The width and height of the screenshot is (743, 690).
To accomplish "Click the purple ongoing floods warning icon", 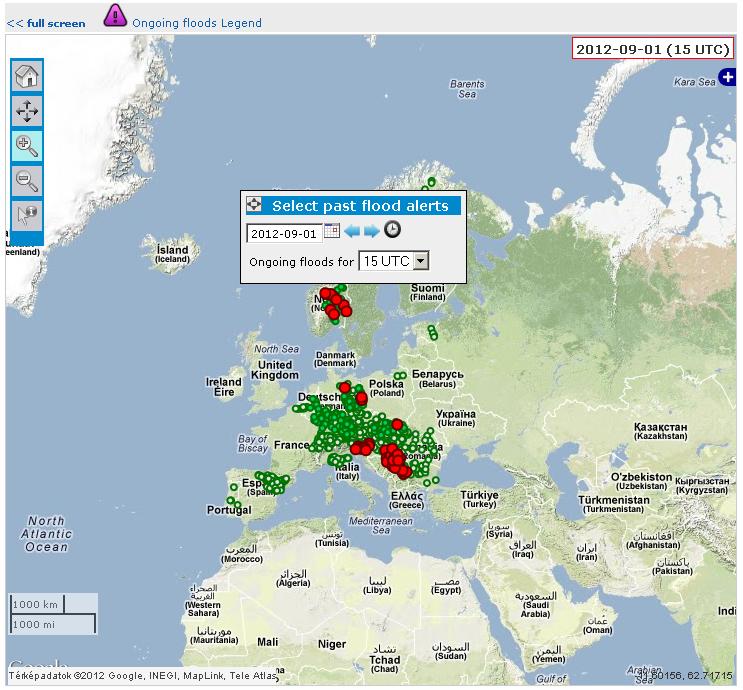I will pos(115,15).
